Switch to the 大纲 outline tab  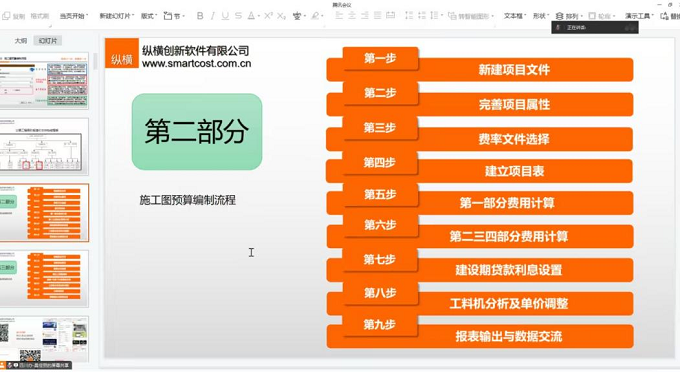pos(20,41)
